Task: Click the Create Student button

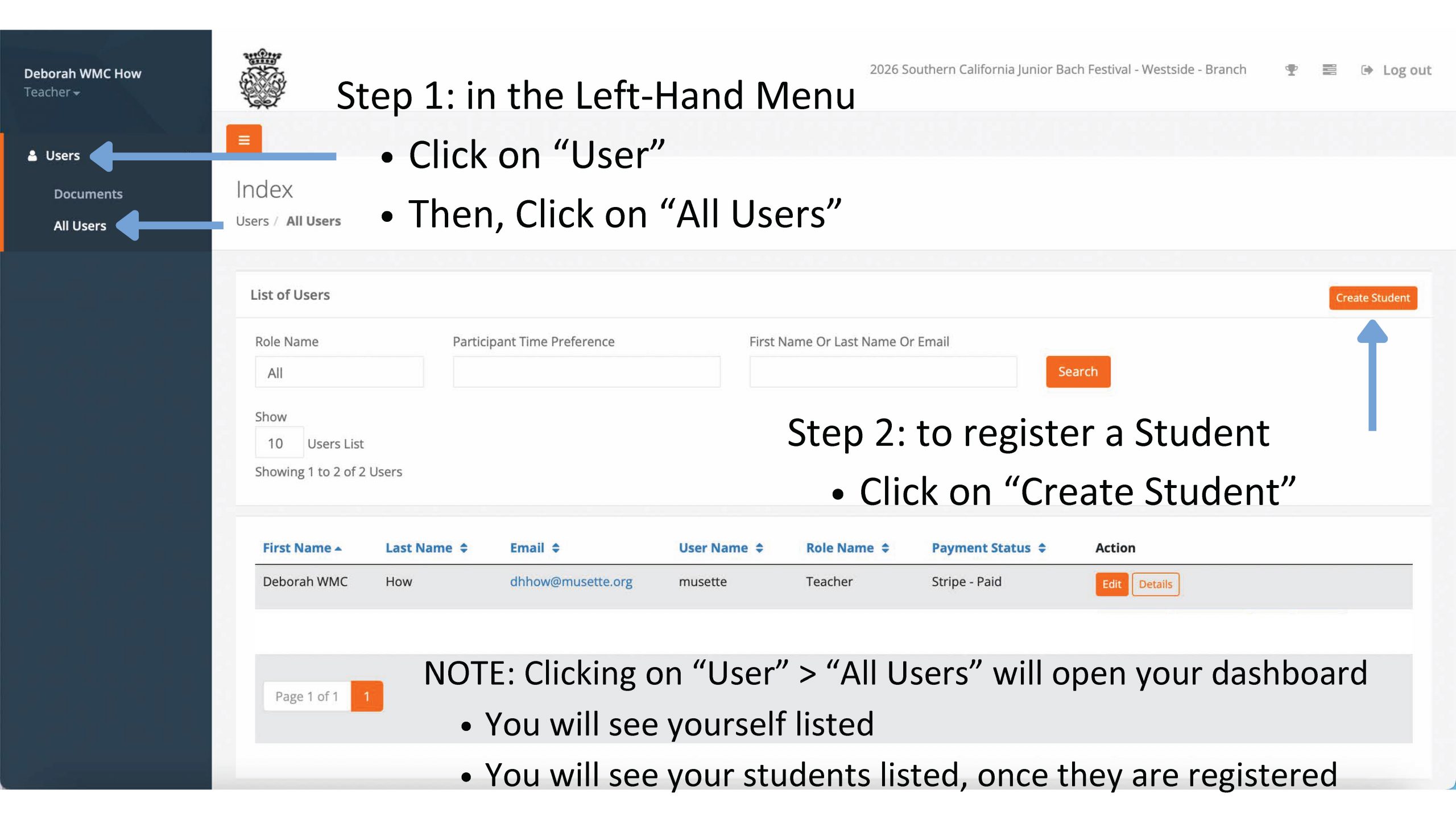Action: [1372, 297]
